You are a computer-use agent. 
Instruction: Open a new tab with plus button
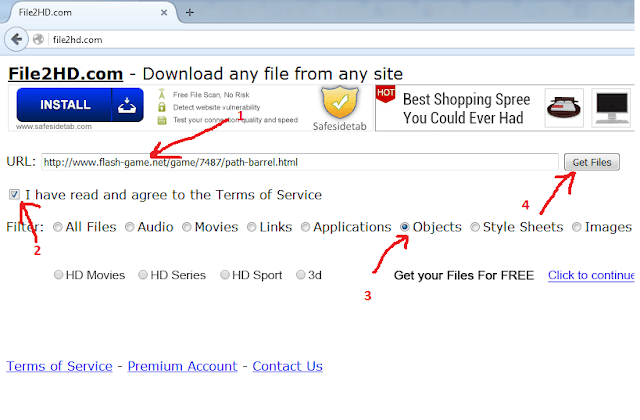pyautogui.click(x=189, y=13)
